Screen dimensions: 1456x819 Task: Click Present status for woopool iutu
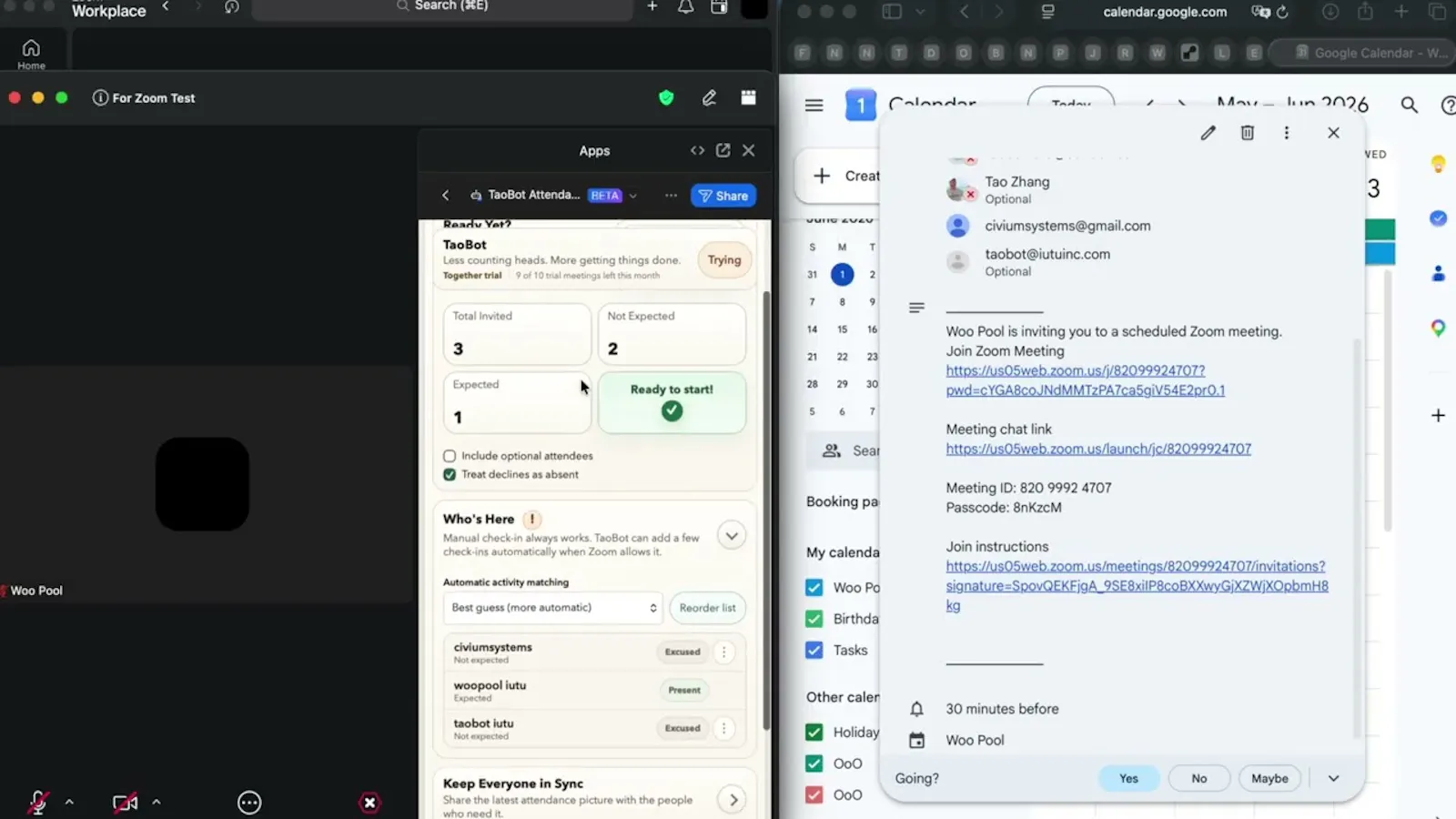(x=684, y=690)
